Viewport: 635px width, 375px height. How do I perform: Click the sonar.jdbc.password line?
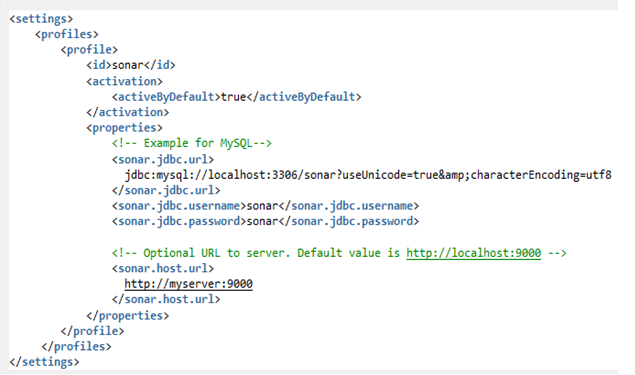pos(265,221)
